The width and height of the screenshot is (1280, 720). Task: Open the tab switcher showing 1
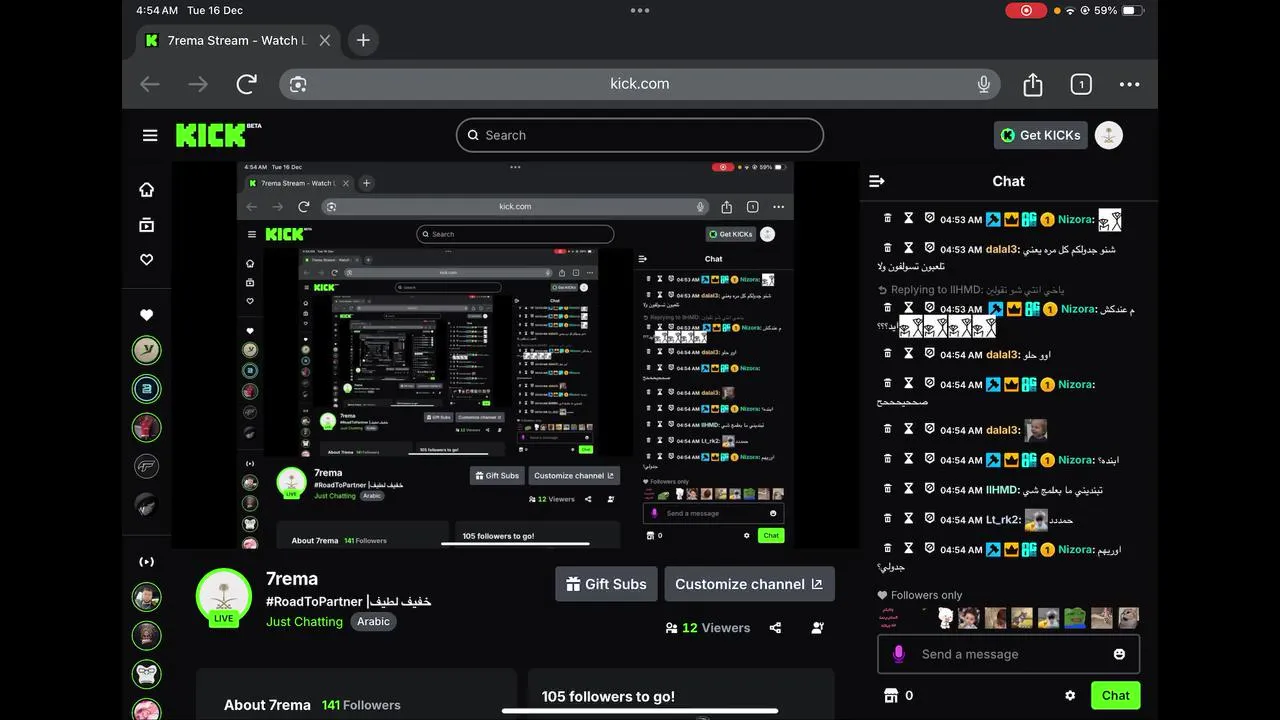(x=1081, y=84)
